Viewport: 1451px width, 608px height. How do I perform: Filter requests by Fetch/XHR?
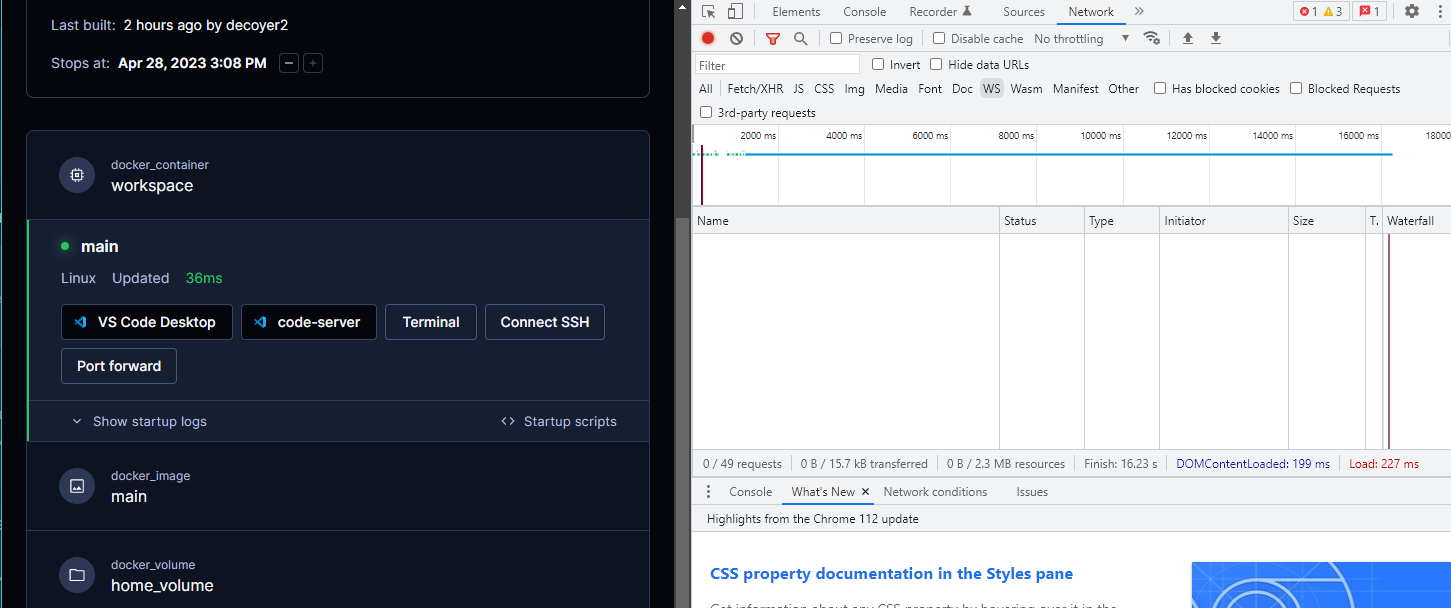[x=755, y=89]
